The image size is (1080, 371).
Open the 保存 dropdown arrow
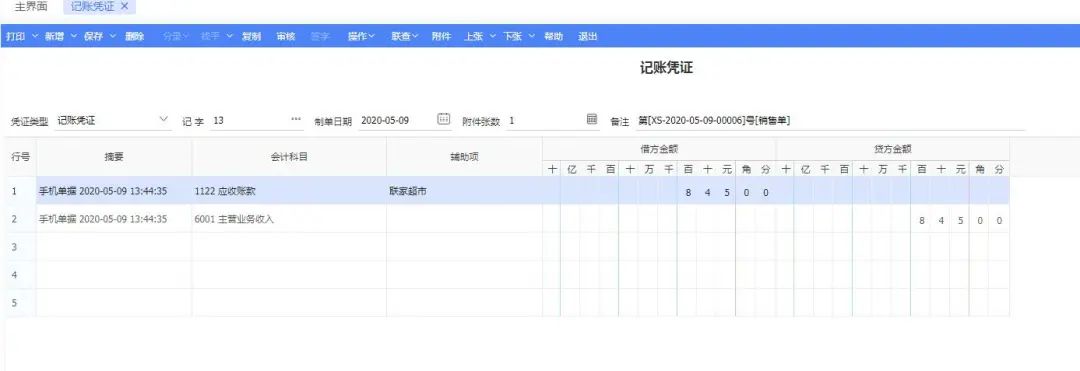click(x=113, y=36)
